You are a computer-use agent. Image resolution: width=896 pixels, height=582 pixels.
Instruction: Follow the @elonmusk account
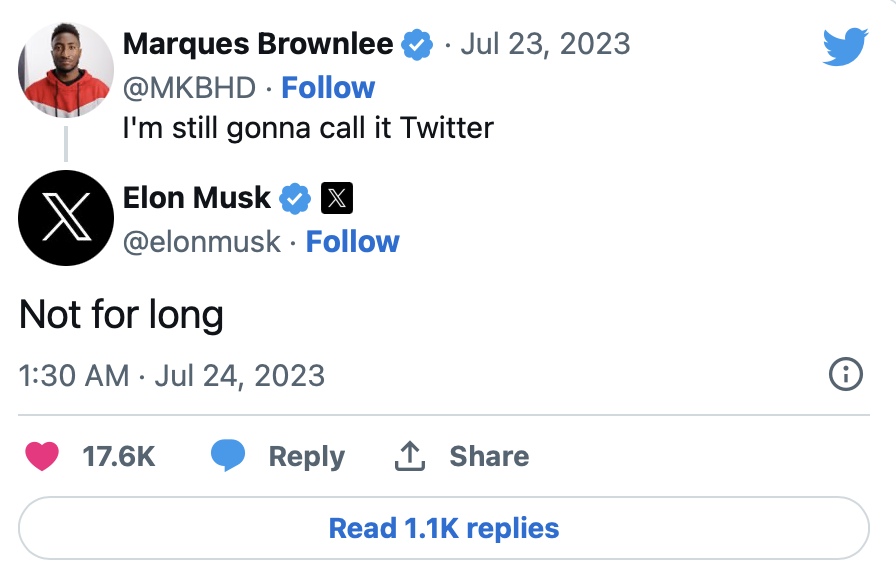(352, 242)
